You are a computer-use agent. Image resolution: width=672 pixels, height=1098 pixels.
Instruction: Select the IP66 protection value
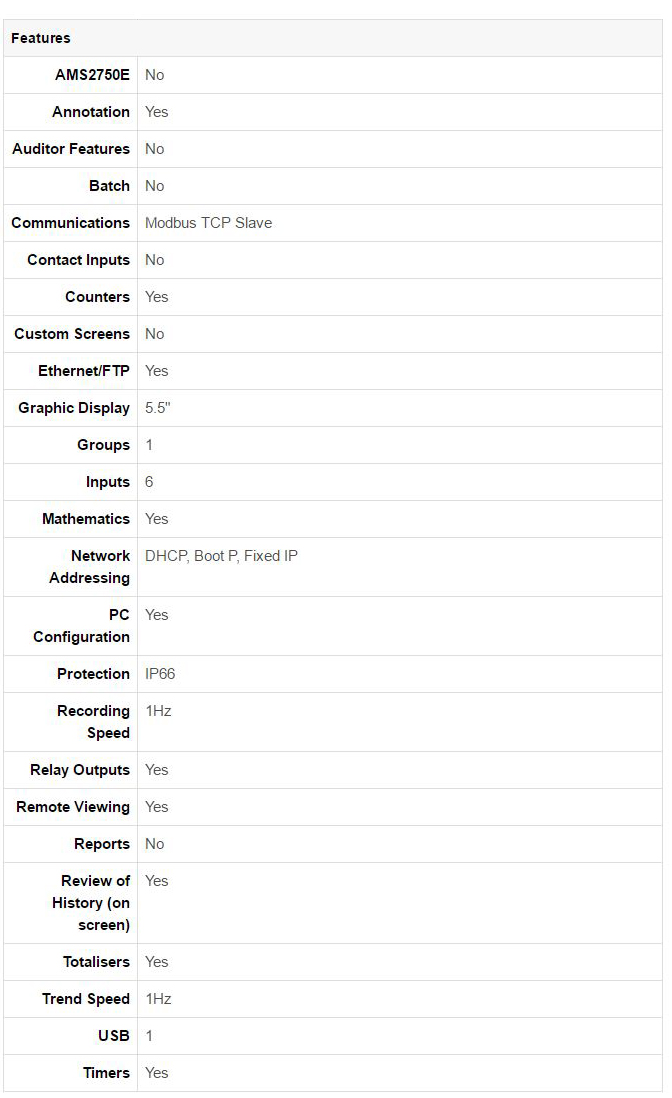(x=160, y=674)
